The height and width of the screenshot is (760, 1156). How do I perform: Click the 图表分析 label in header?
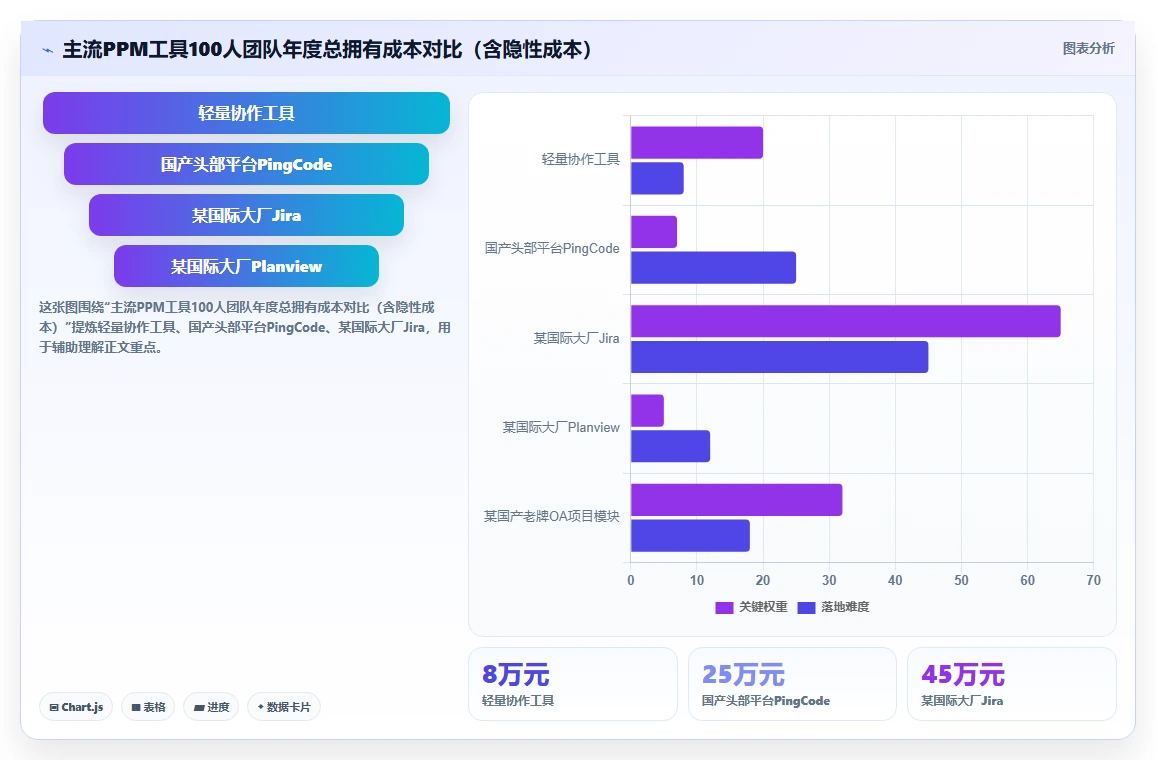(1088, 49)
